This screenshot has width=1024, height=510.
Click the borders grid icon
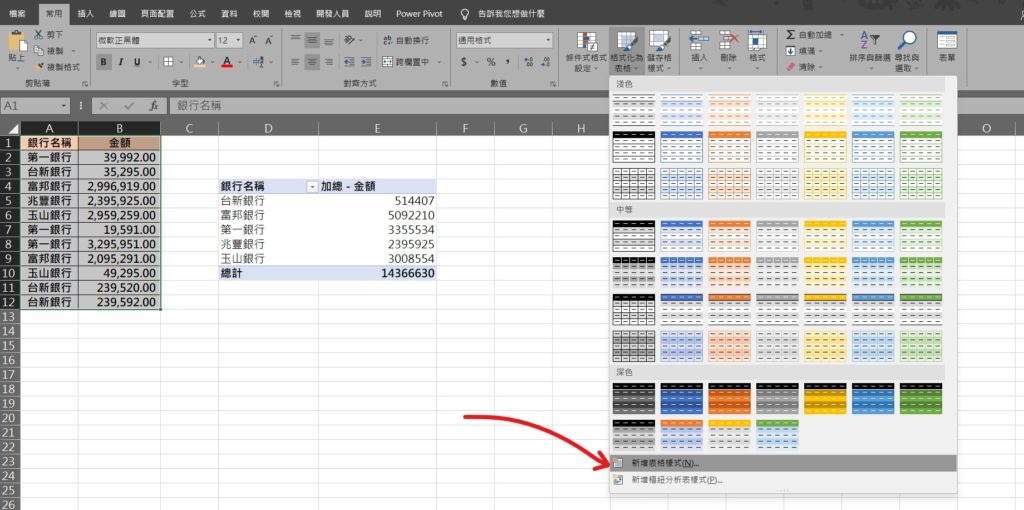[168, 62]
